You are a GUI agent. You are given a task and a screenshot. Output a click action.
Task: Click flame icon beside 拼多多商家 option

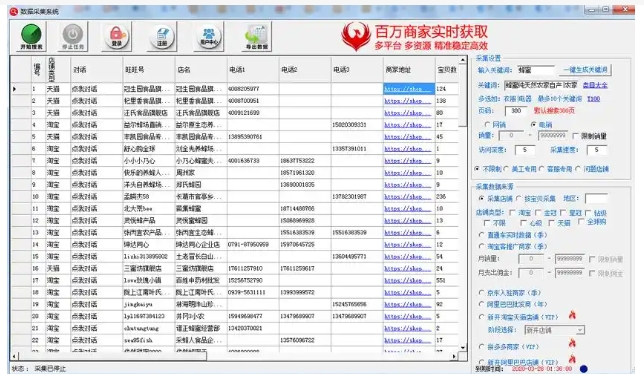tap(572, 343)
